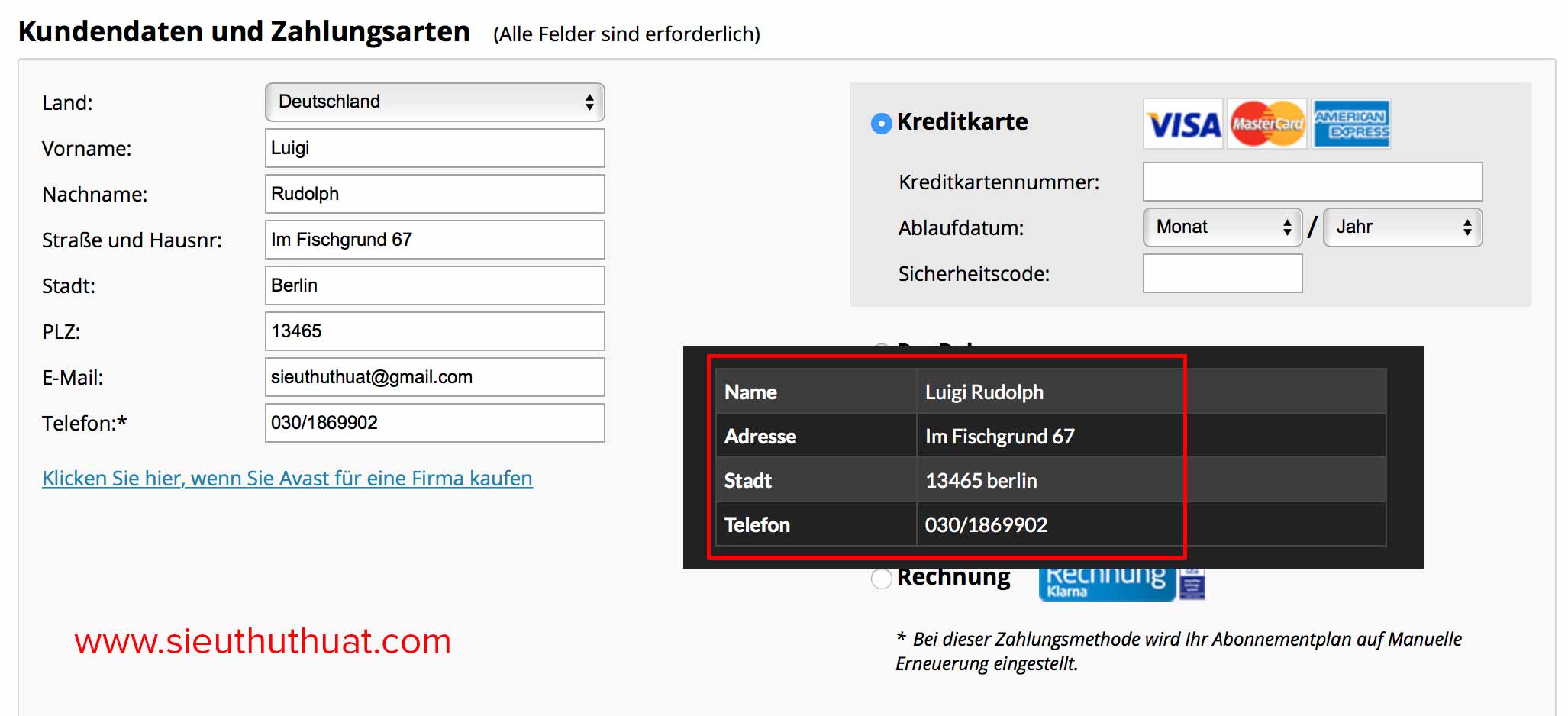Click the American Express logo
Viewport: 1568px width, 716px height.
[x=1351, y=124]
